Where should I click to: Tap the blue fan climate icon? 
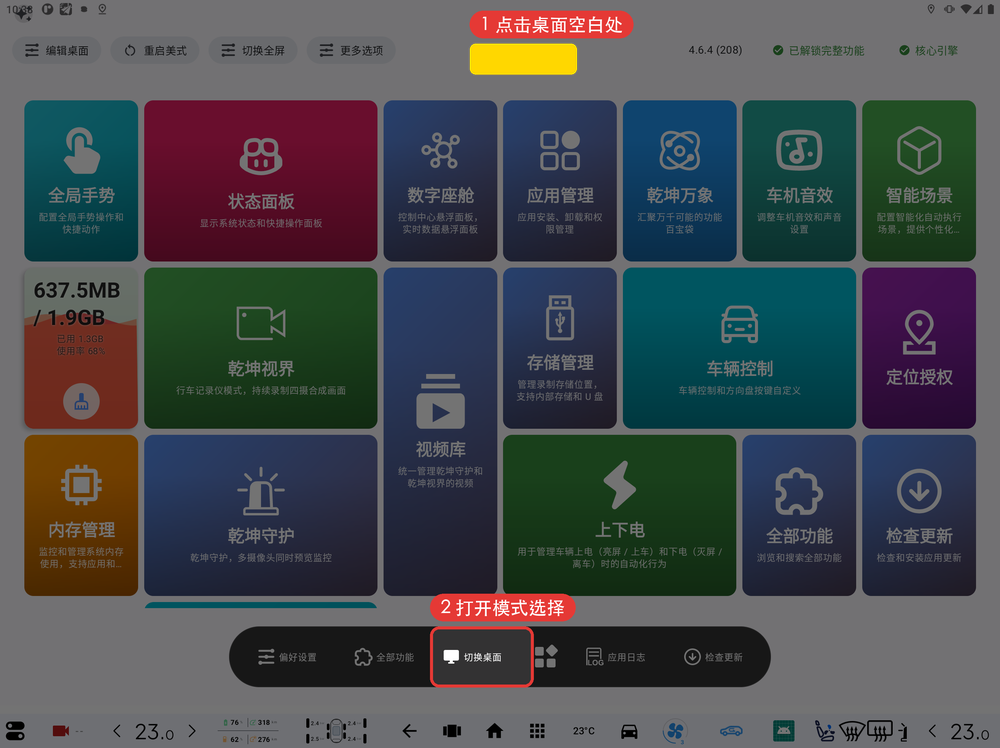[x=675, y=731]
